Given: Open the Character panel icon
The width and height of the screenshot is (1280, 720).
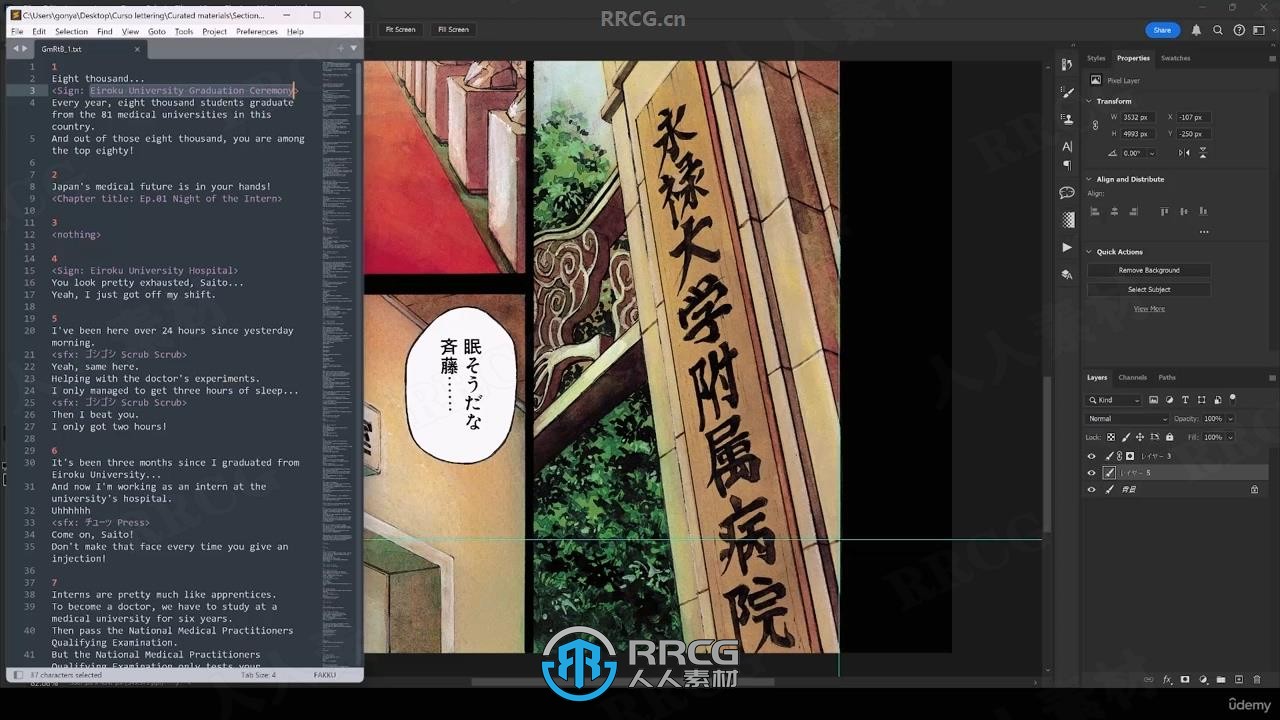Looking at the screenshot, I should pos(1067,146).
